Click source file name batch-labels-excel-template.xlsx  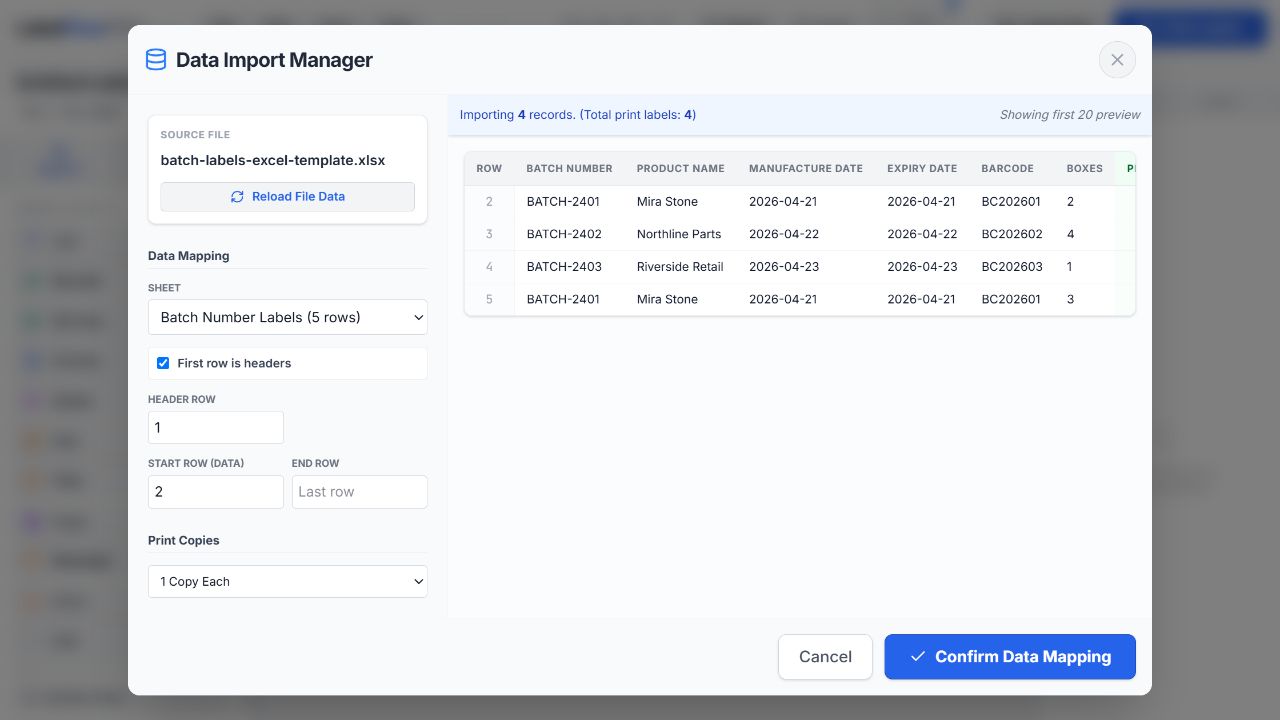click(273, 160)
